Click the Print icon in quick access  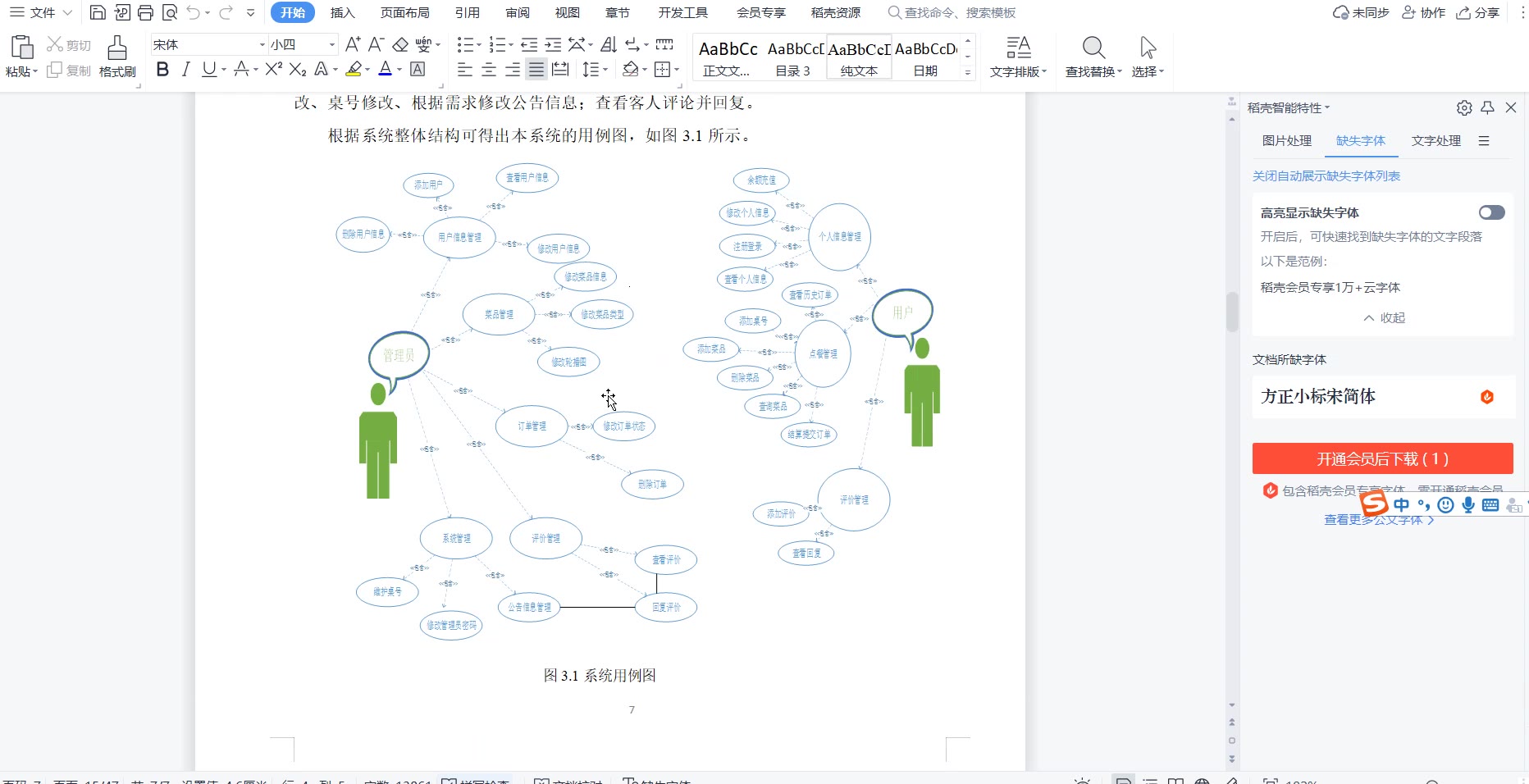[x=146, y=12]
